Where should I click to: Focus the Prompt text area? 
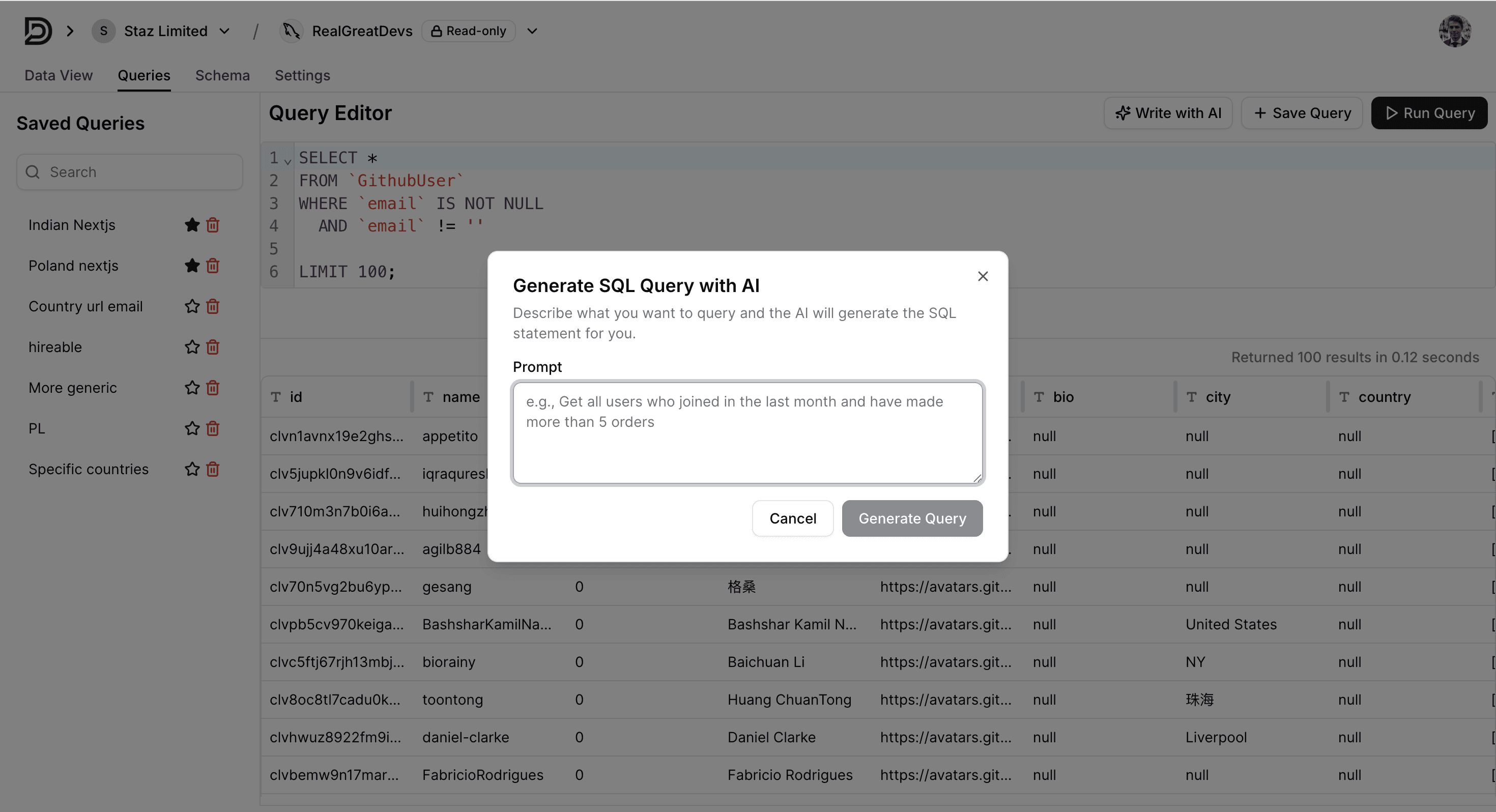coord(747,433)
